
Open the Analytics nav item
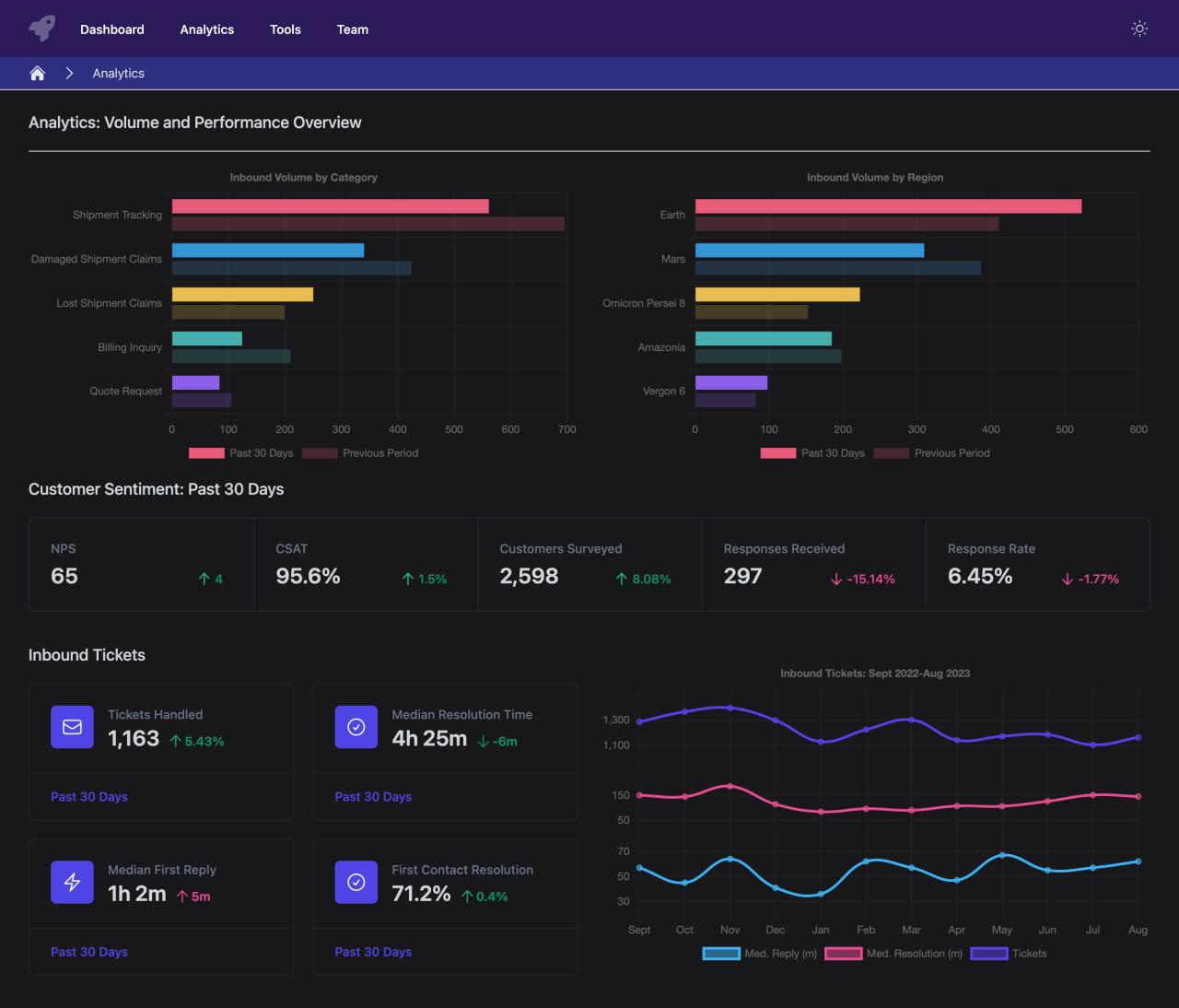click(207, 29)
